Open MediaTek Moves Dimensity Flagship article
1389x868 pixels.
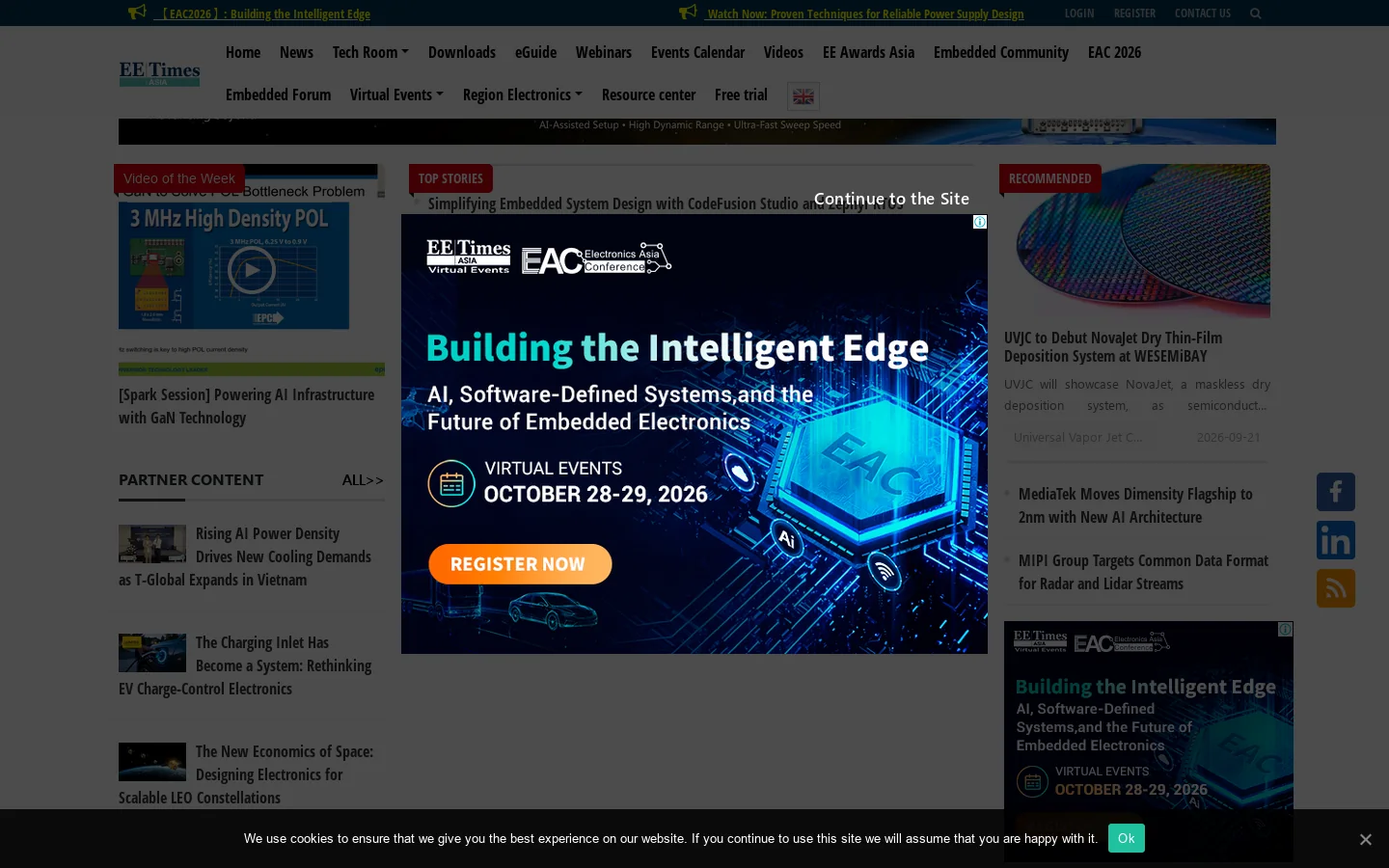(x=1135, y=505)
